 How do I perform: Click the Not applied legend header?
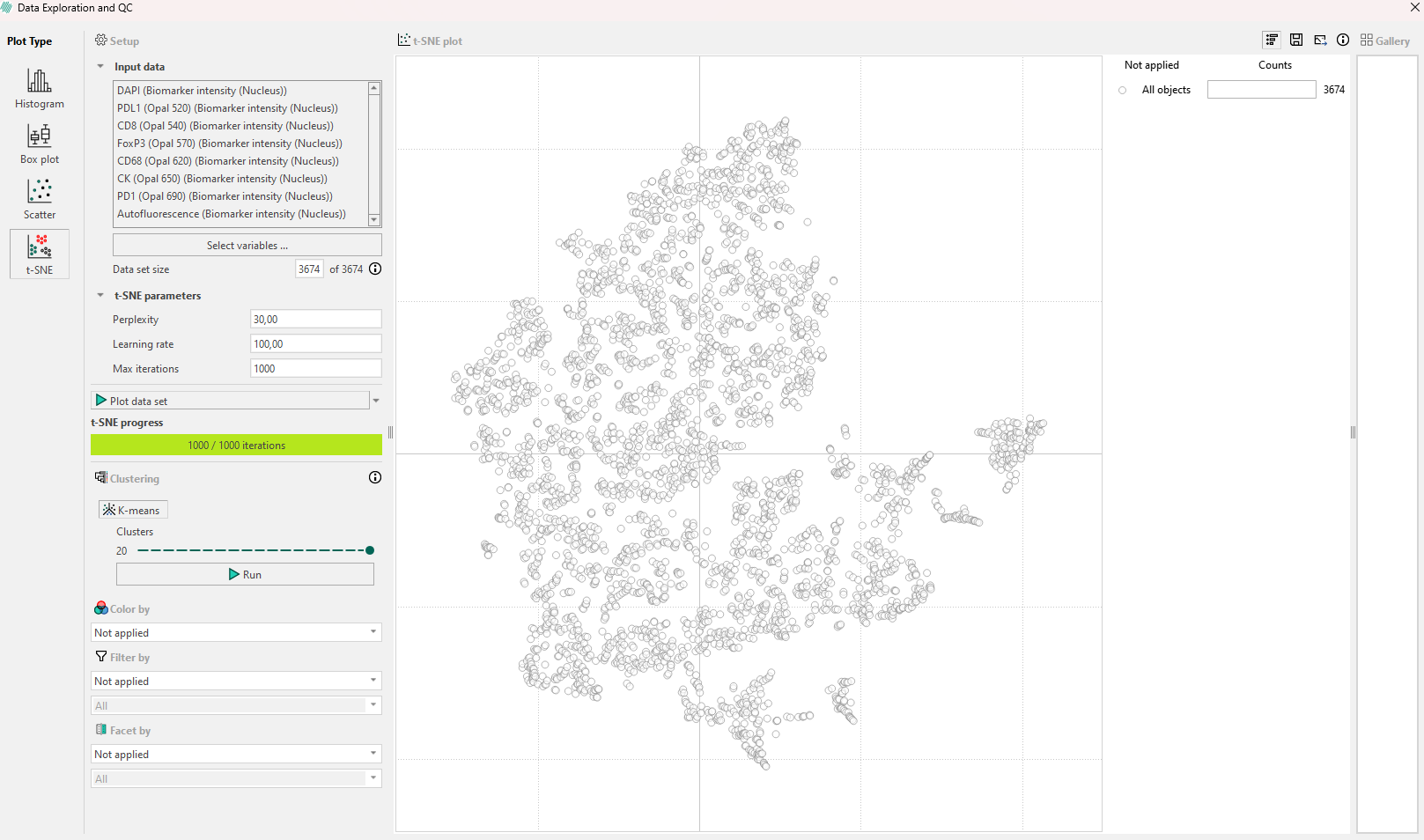tap(1151, 64)
